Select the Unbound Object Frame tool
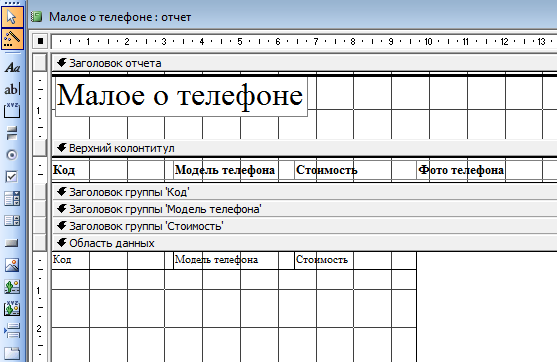Image resolution: width=557 pixels, height=362 pixels. pyautogui.click(x=12, y=287)
